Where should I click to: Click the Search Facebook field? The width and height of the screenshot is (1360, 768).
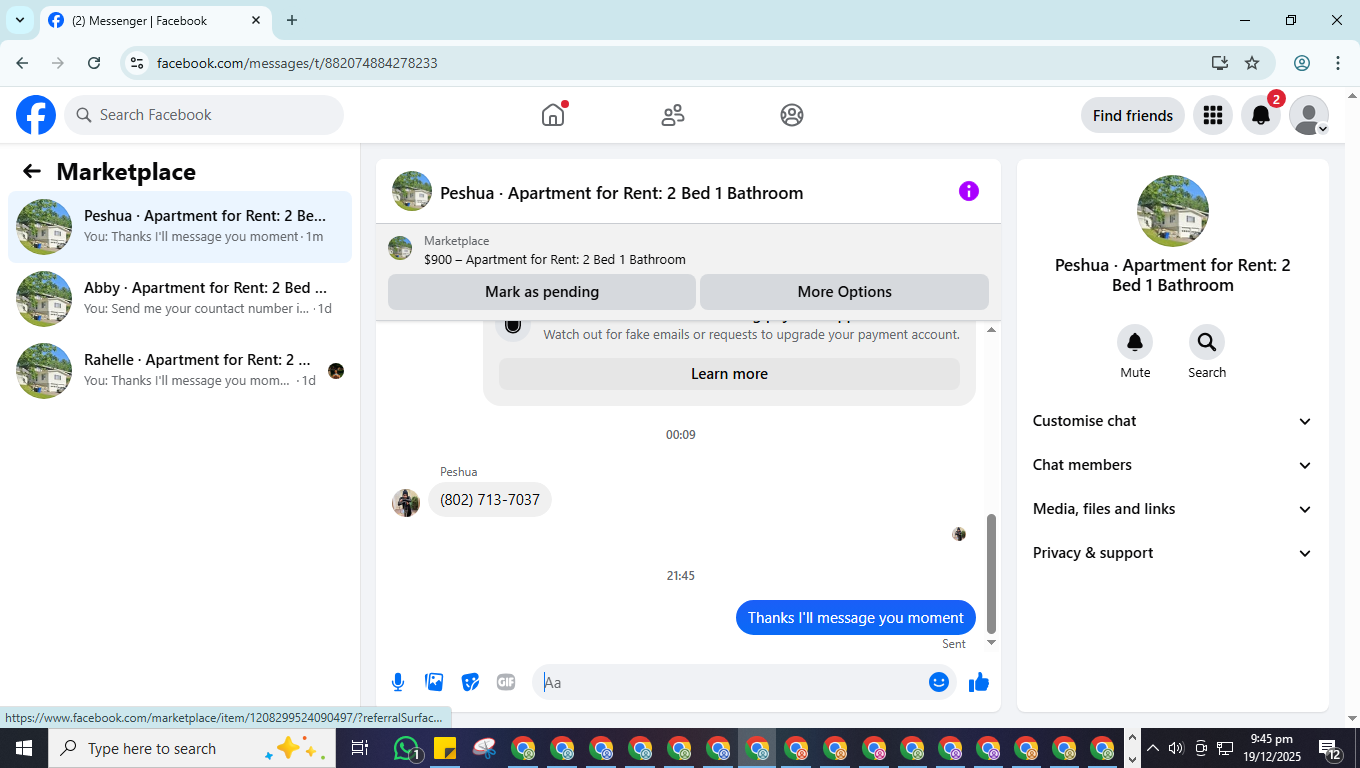coord(204,115)
